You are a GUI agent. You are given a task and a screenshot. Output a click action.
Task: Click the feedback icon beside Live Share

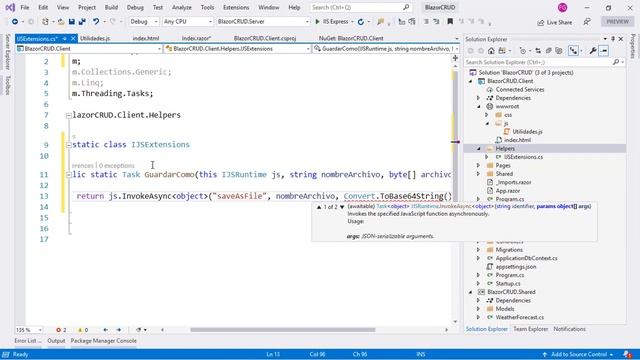[x=587, y=22]
